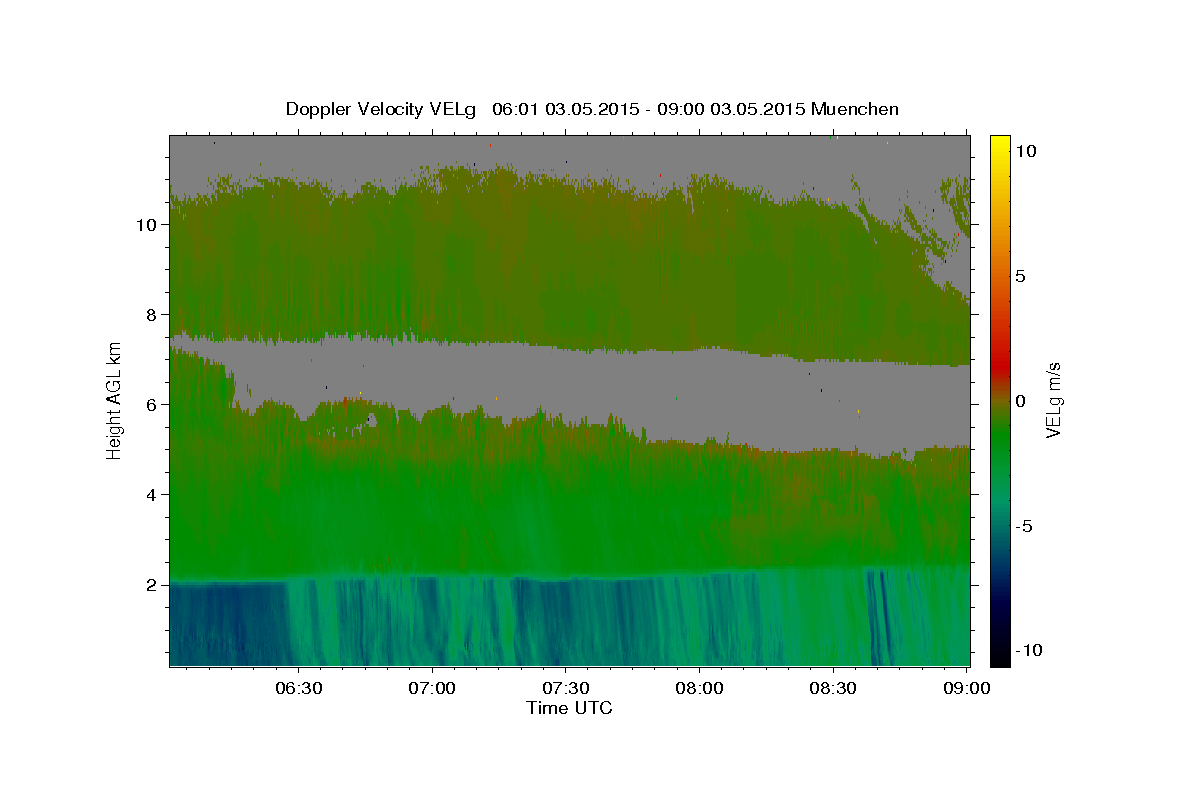The height and width of the screenshot is (800, 1200).
Task: Click the blue-green rain layer below 2 km
Action: pyautogui.click(x=570, y=622)
